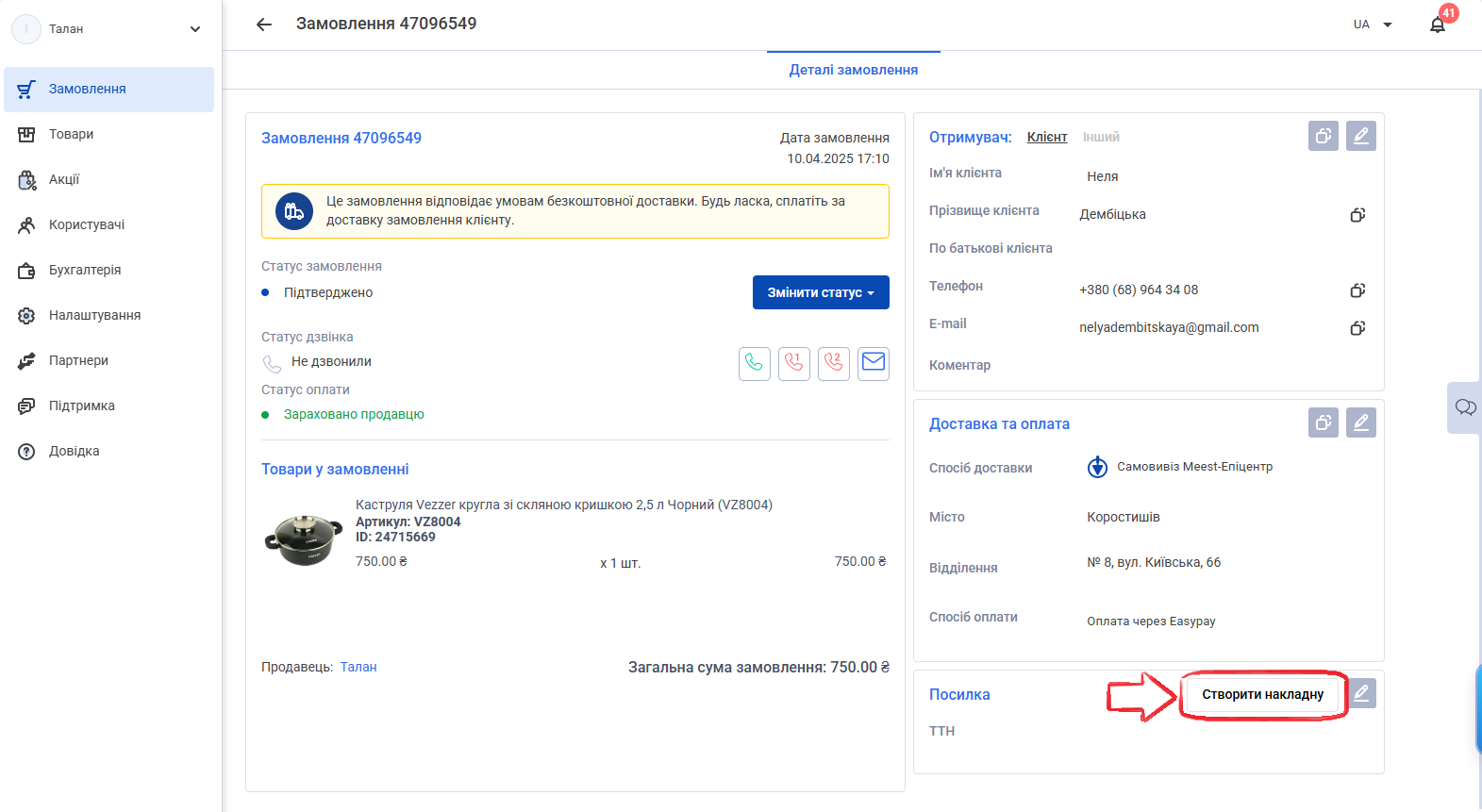The image size is (1482, 812).
Task: Click the Meest delivery service icon
Action: 1097,467
